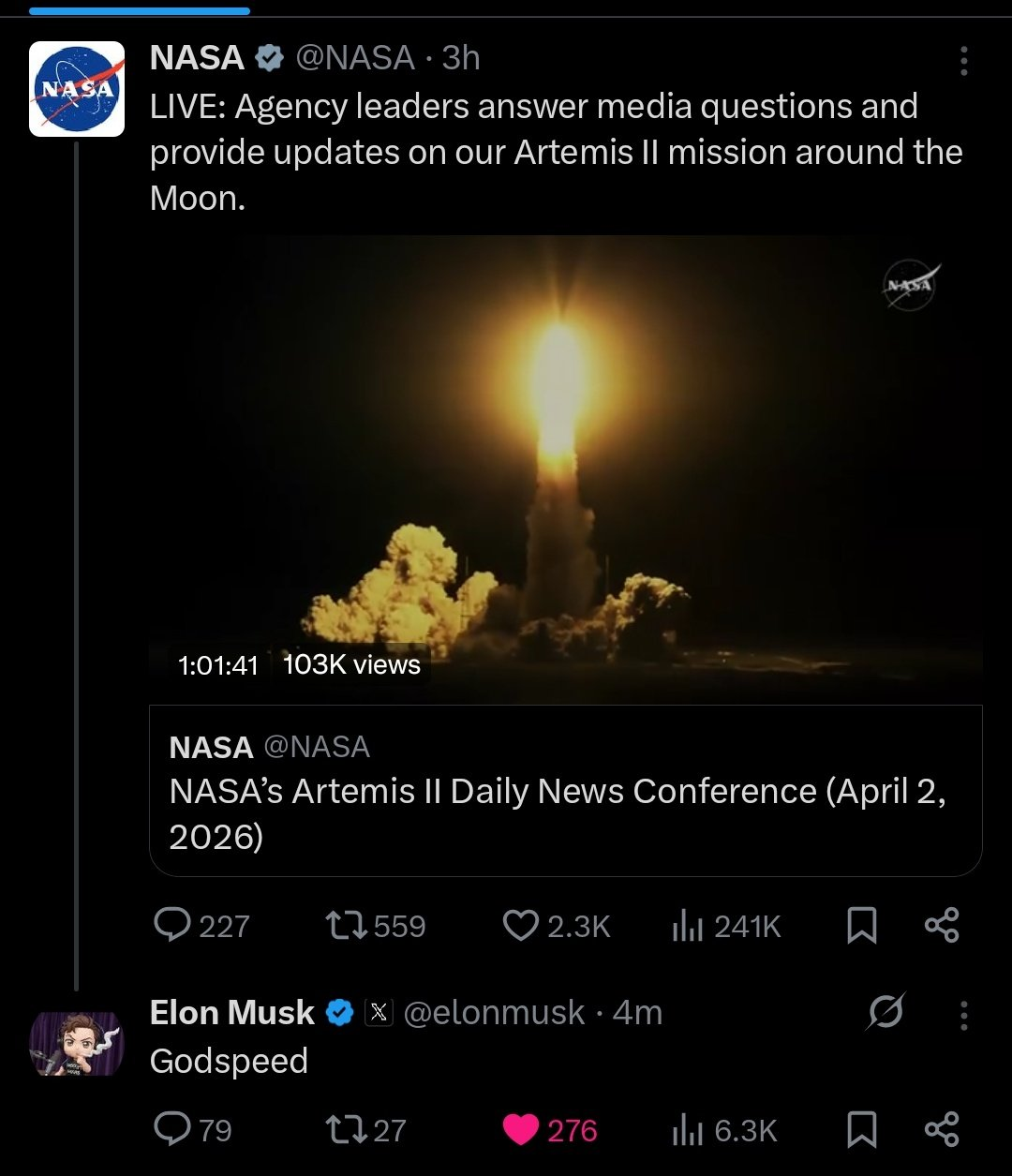This screenshot has width=1012, height=1176.
Task: Open Elon Musk's profile avatar
Action: (x=77, y=1043)
